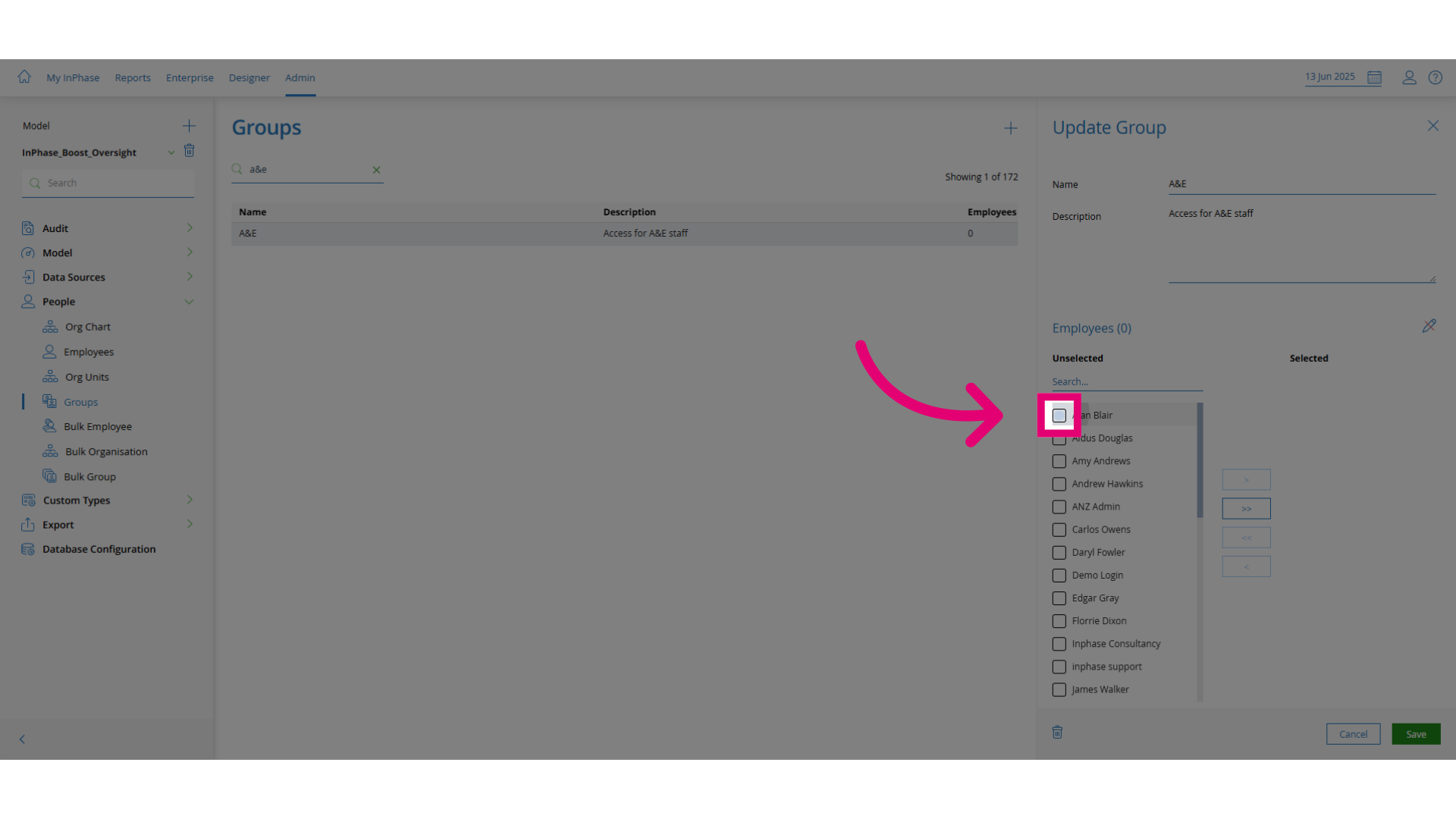Screen dimensions: 1456x819
Task: Tick the Carlos Owens checkbox
Action: click(x=1059, y=530)
